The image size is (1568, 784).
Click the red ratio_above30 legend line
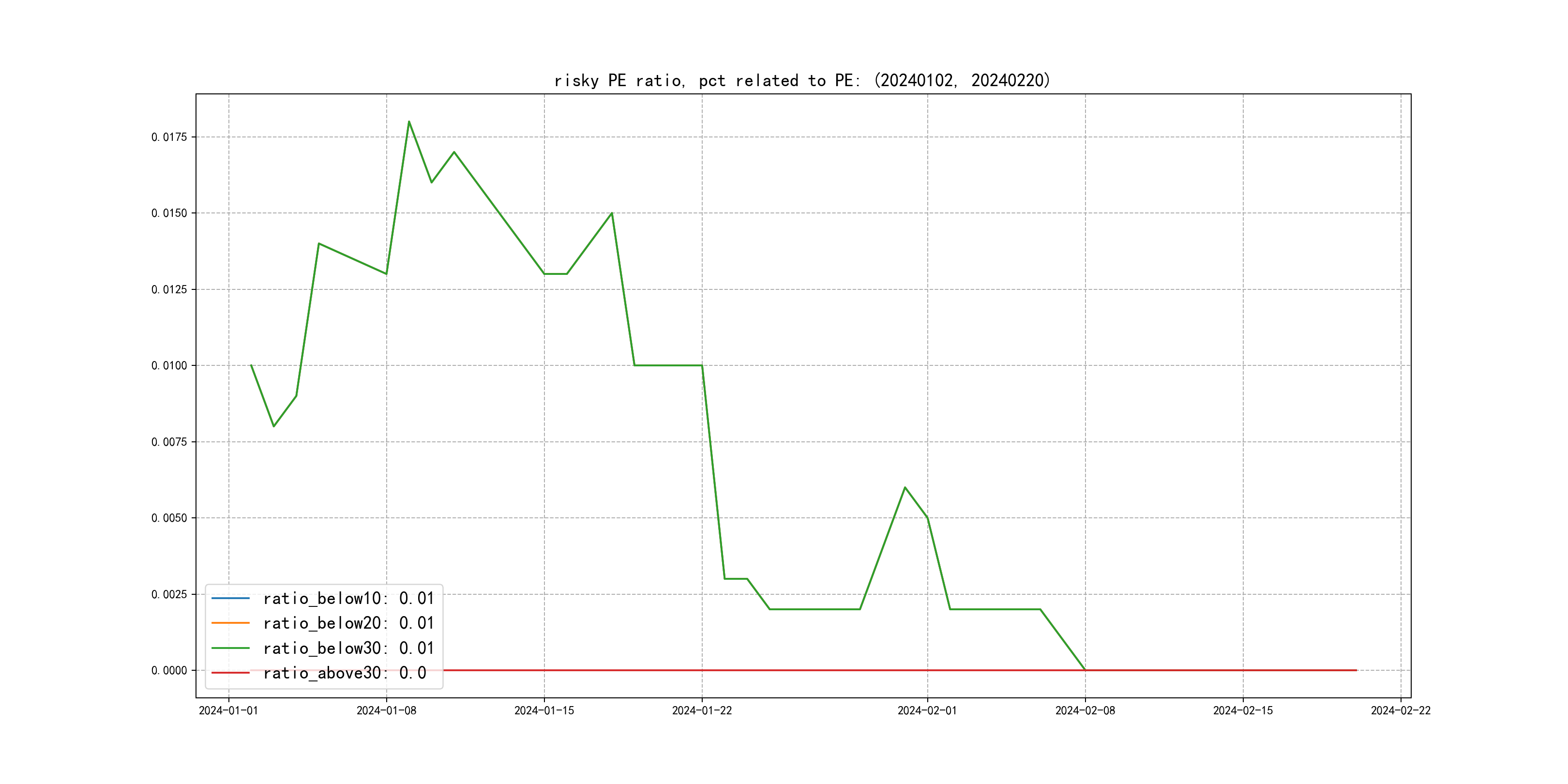point(230,673)
